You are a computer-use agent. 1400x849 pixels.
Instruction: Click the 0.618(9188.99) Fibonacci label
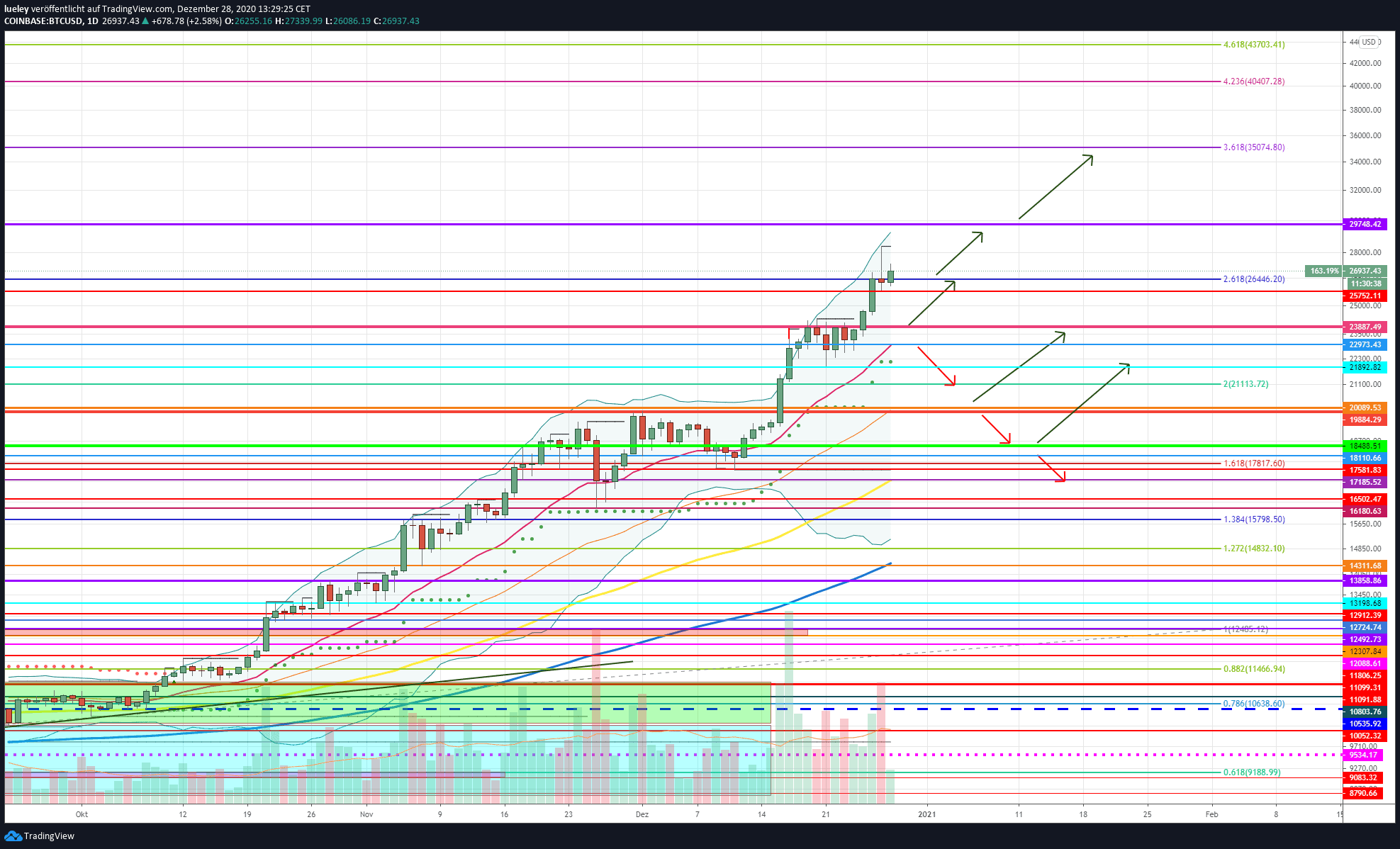[1251, 772]
